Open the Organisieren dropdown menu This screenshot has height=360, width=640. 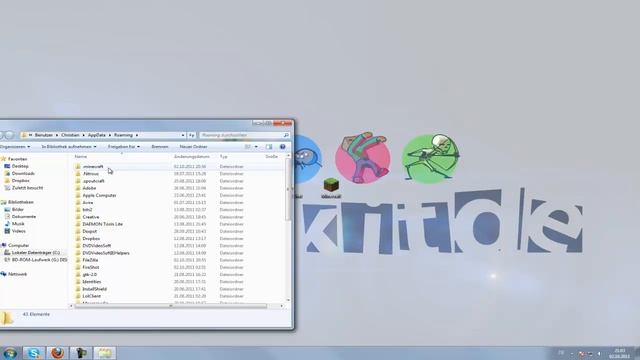[15, 147]
